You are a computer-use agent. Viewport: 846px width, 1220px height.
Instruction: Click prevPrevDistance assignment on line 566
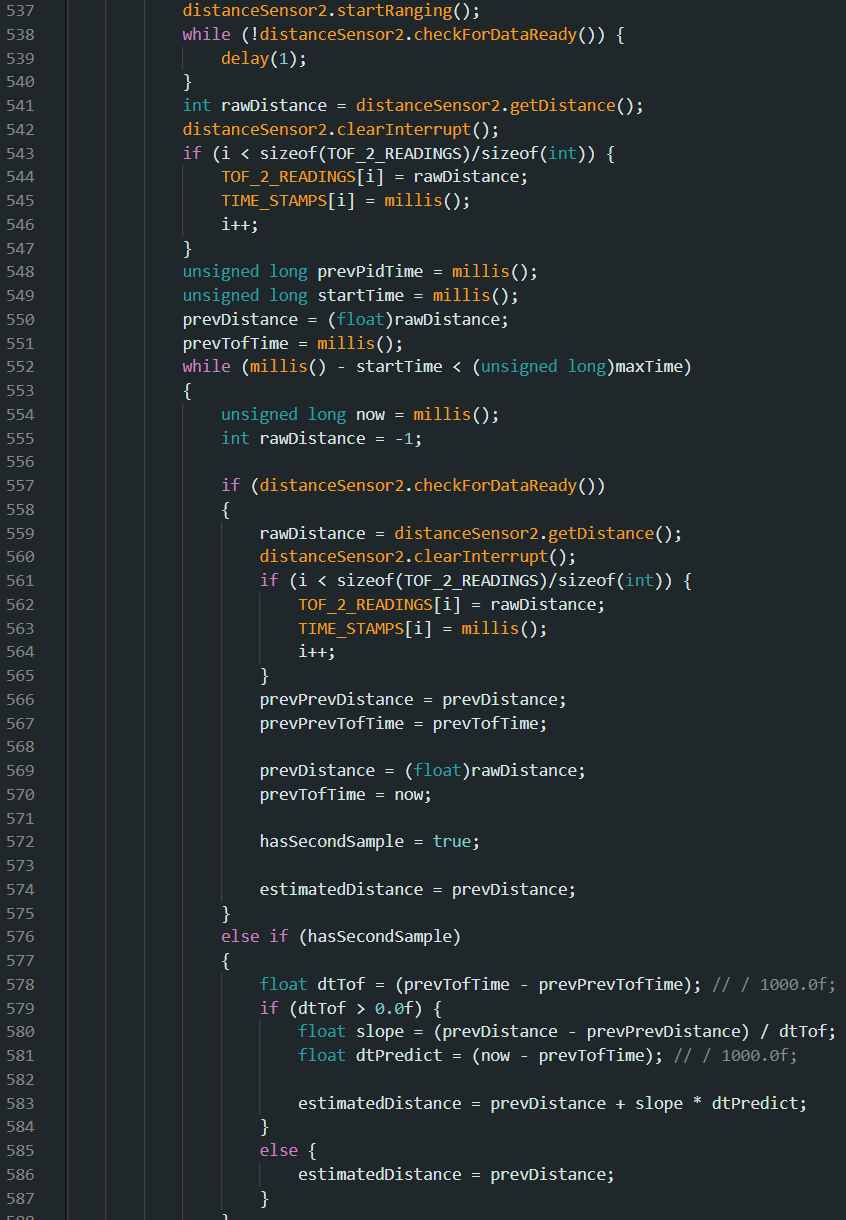click(x=336, y=699)
